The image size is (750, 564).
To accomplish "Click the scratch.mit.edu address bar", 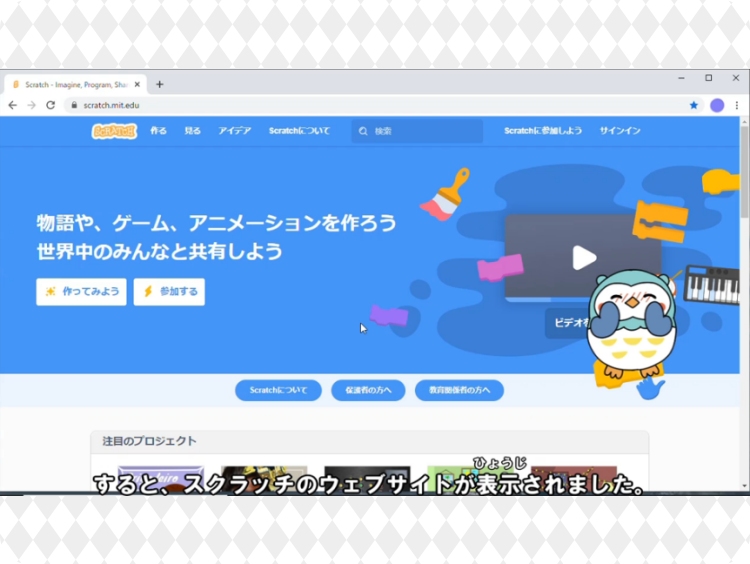I will tap(383, 105).
